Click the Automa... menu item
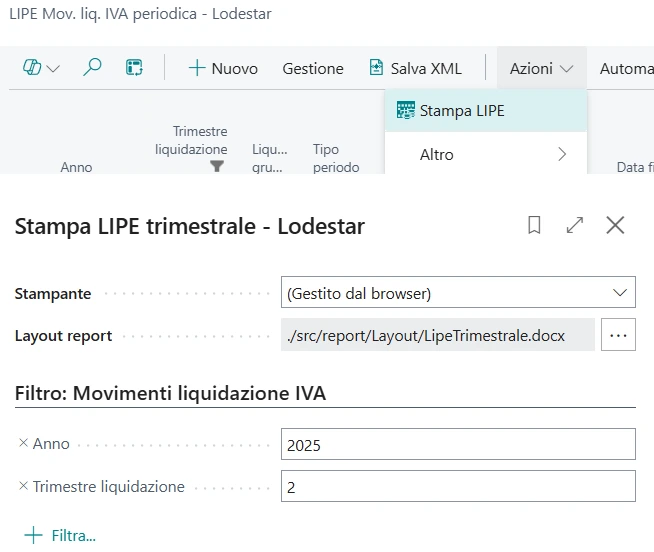Screen dimensions: 654x552 (626, 68)
